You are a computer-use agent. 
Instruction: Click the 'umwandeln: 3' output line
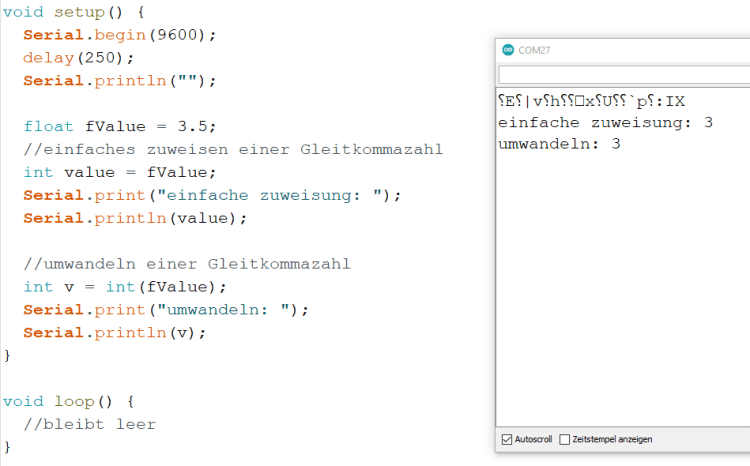[559, 144]
